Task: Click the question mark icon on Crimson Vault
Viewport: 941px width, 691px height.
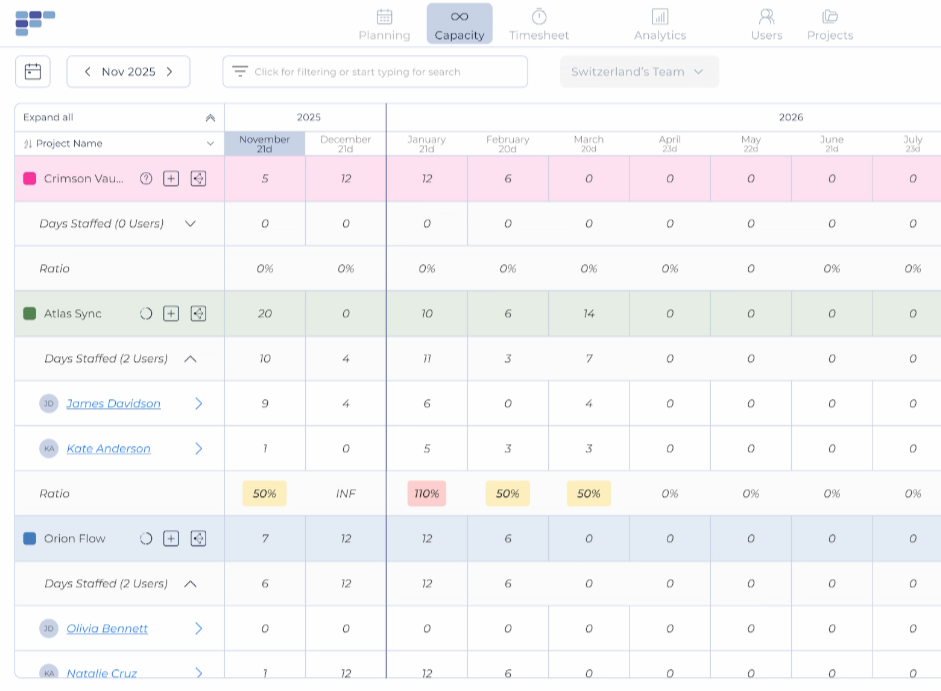Action: click(x=146, y=179)
